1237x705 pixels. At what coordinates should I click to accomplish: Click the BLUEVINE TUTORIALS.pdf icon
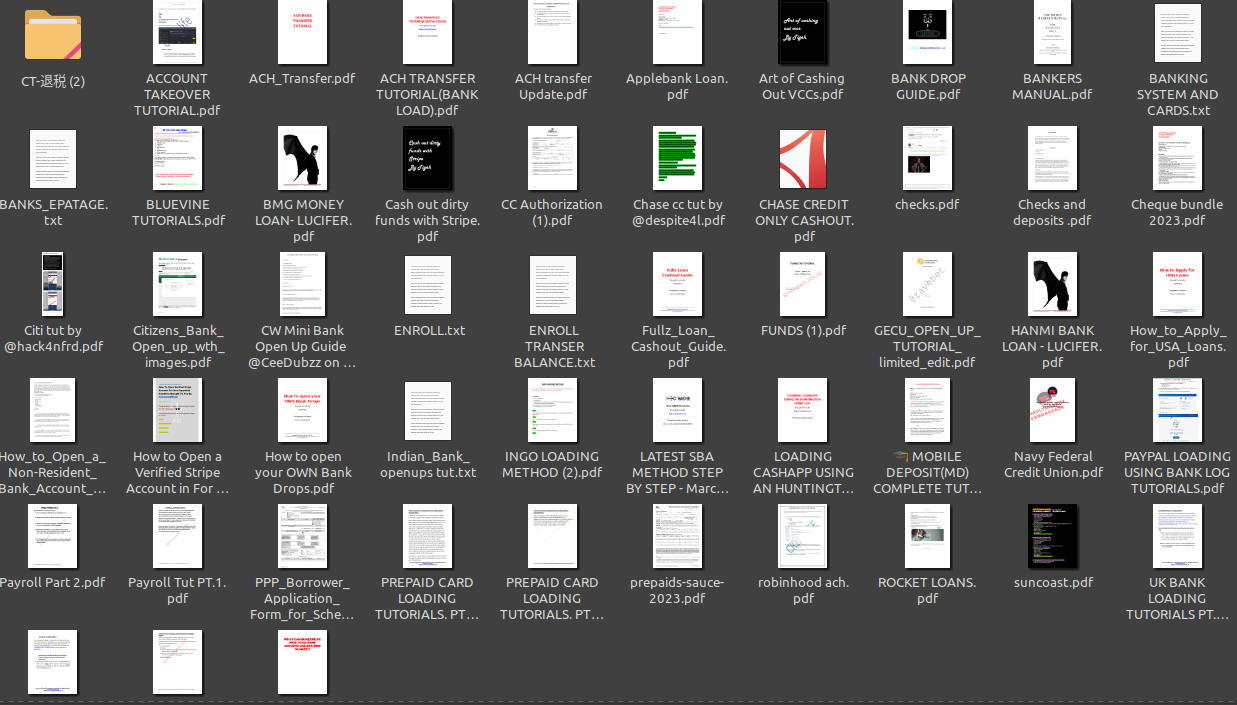coord(178,159)
